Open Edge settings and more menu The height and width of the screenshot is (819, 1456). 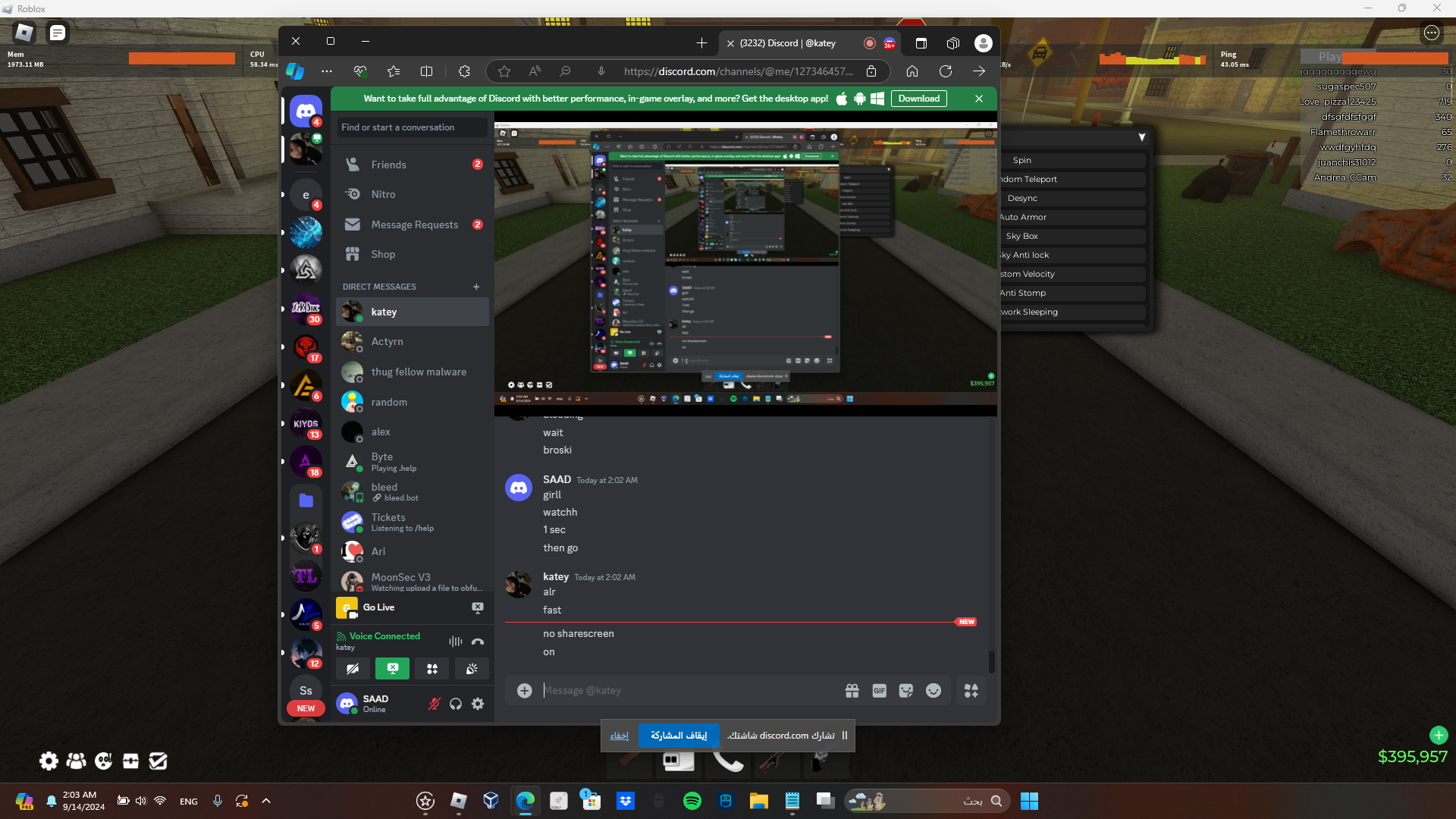[x=327, y=71]
